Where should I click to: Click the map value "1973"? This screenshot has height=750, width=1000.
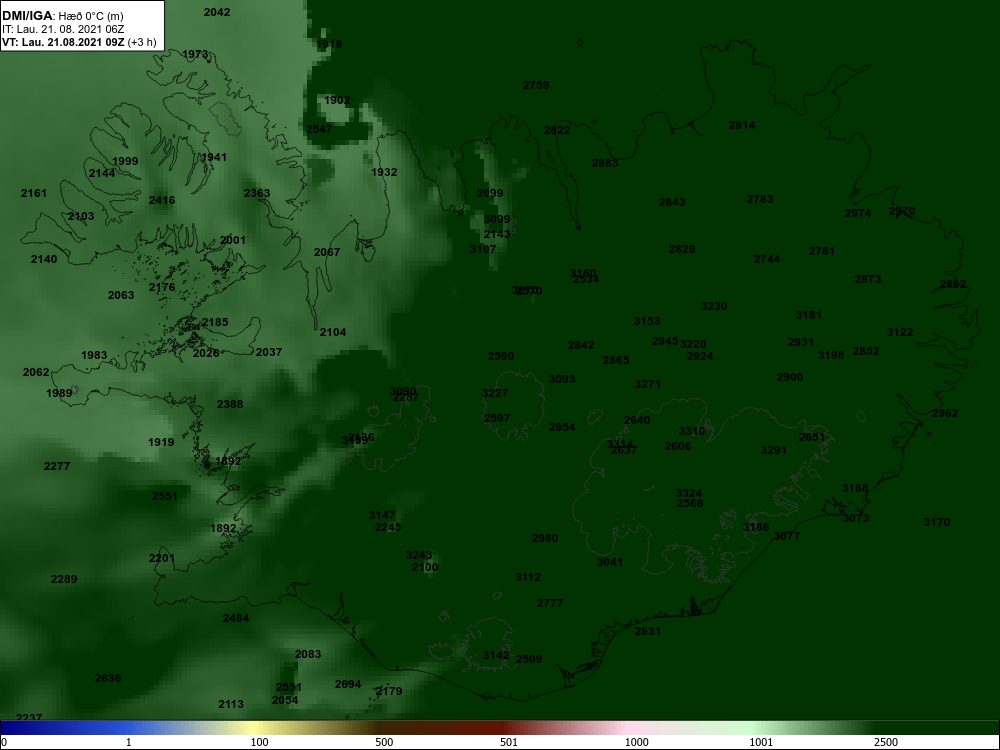pyautogui.click(x=195, y=54)
